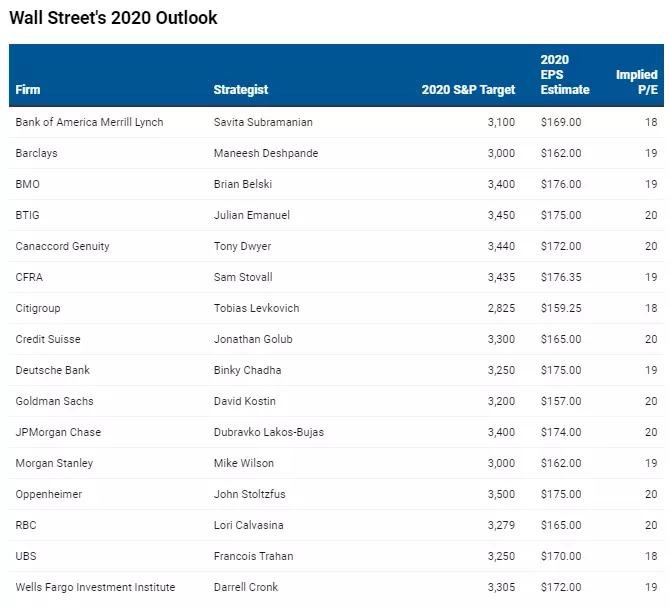This screenshot has height=609, width=670.
Task: Click the Francois Trahan strategist cell
Action: 253,556
